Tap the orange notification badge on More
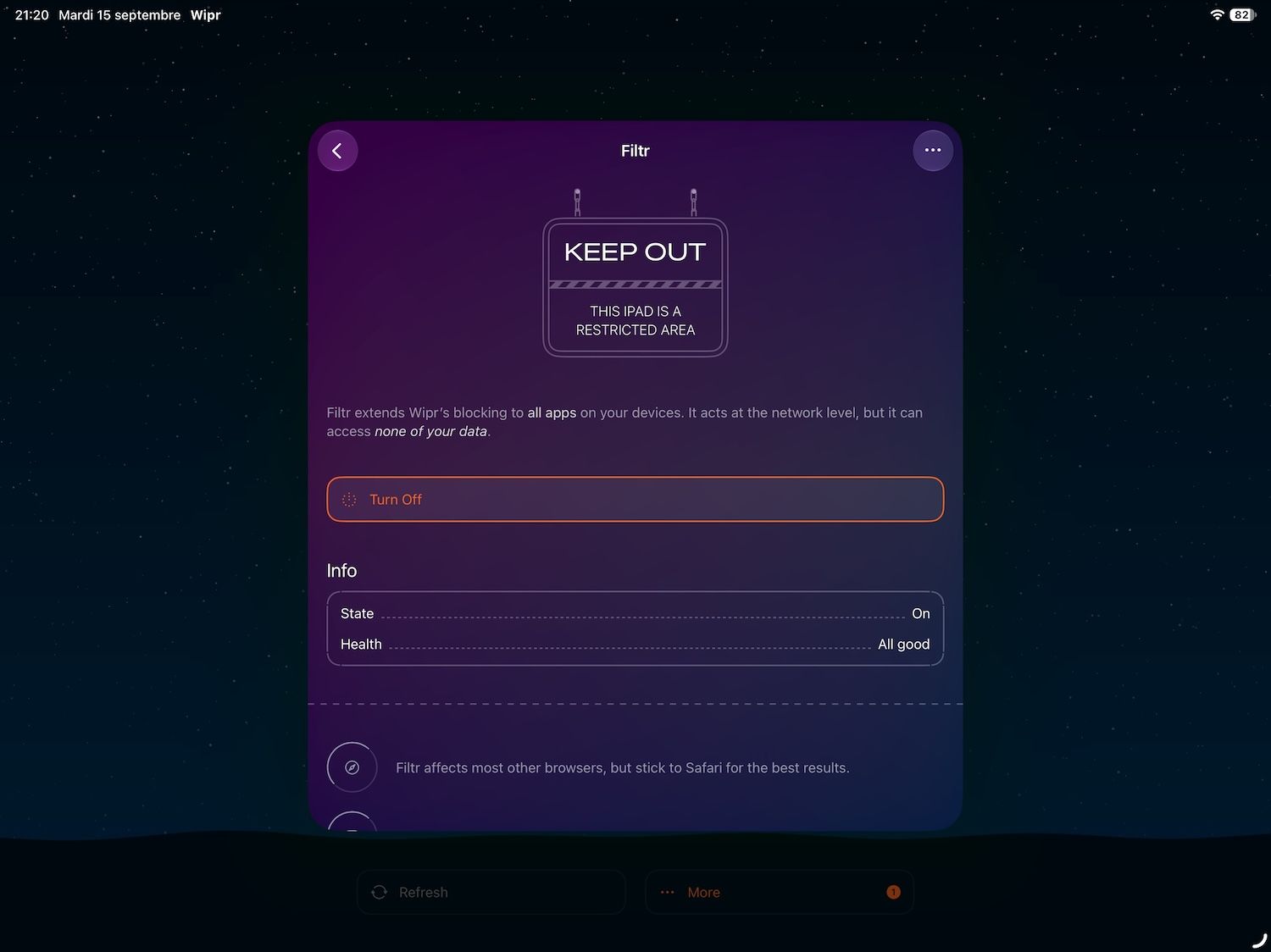Image resolution: width=1271 pixels, height=952 pixels. pos(893,892)
